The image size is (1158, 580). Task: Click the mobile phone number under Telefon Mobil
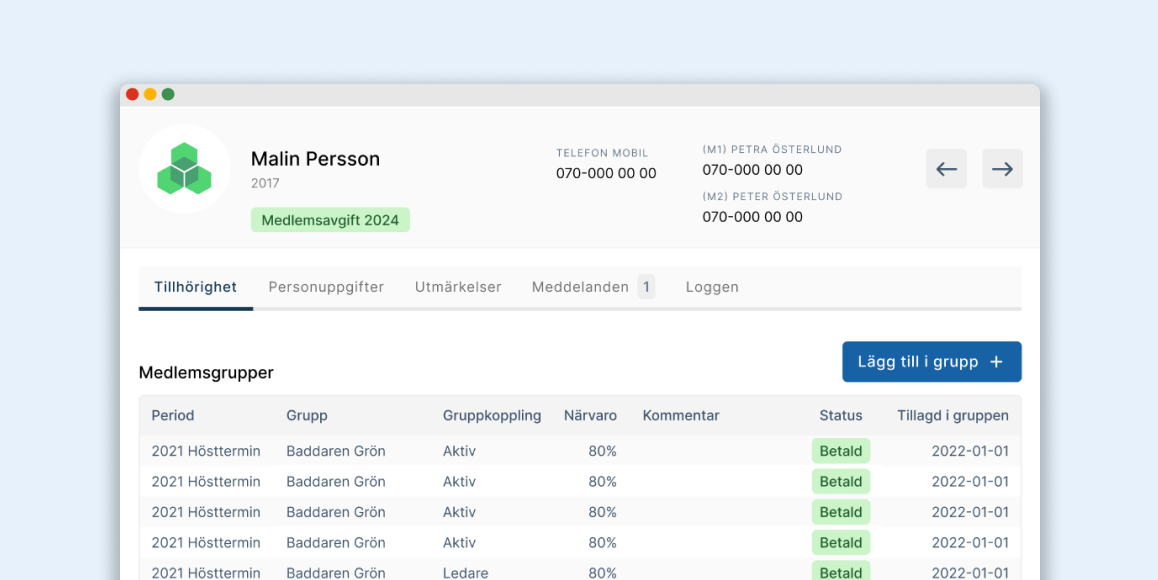pyautogui.click(x=606, y=173)
